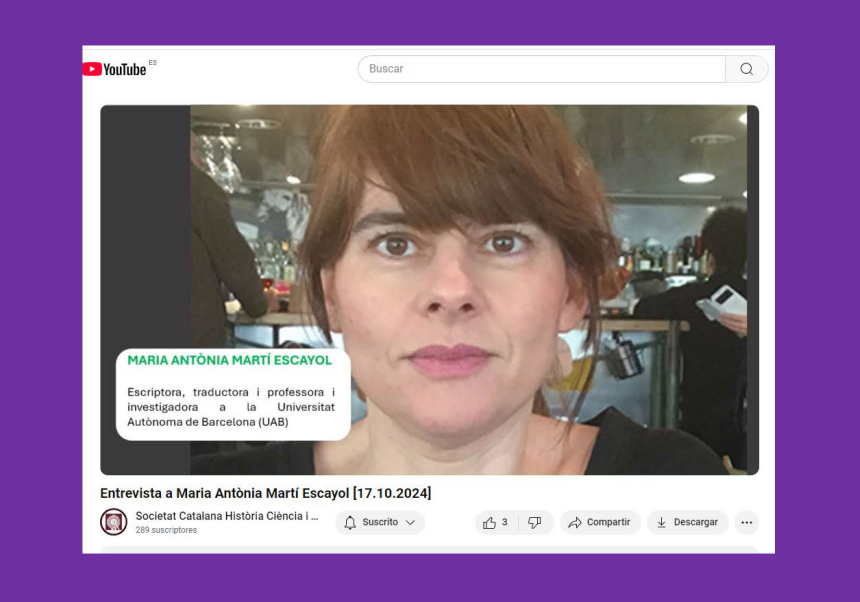Open Societat Catalana Història Ciència channel name
Screen dimensions: 860x602
click(x=227, y=517)
